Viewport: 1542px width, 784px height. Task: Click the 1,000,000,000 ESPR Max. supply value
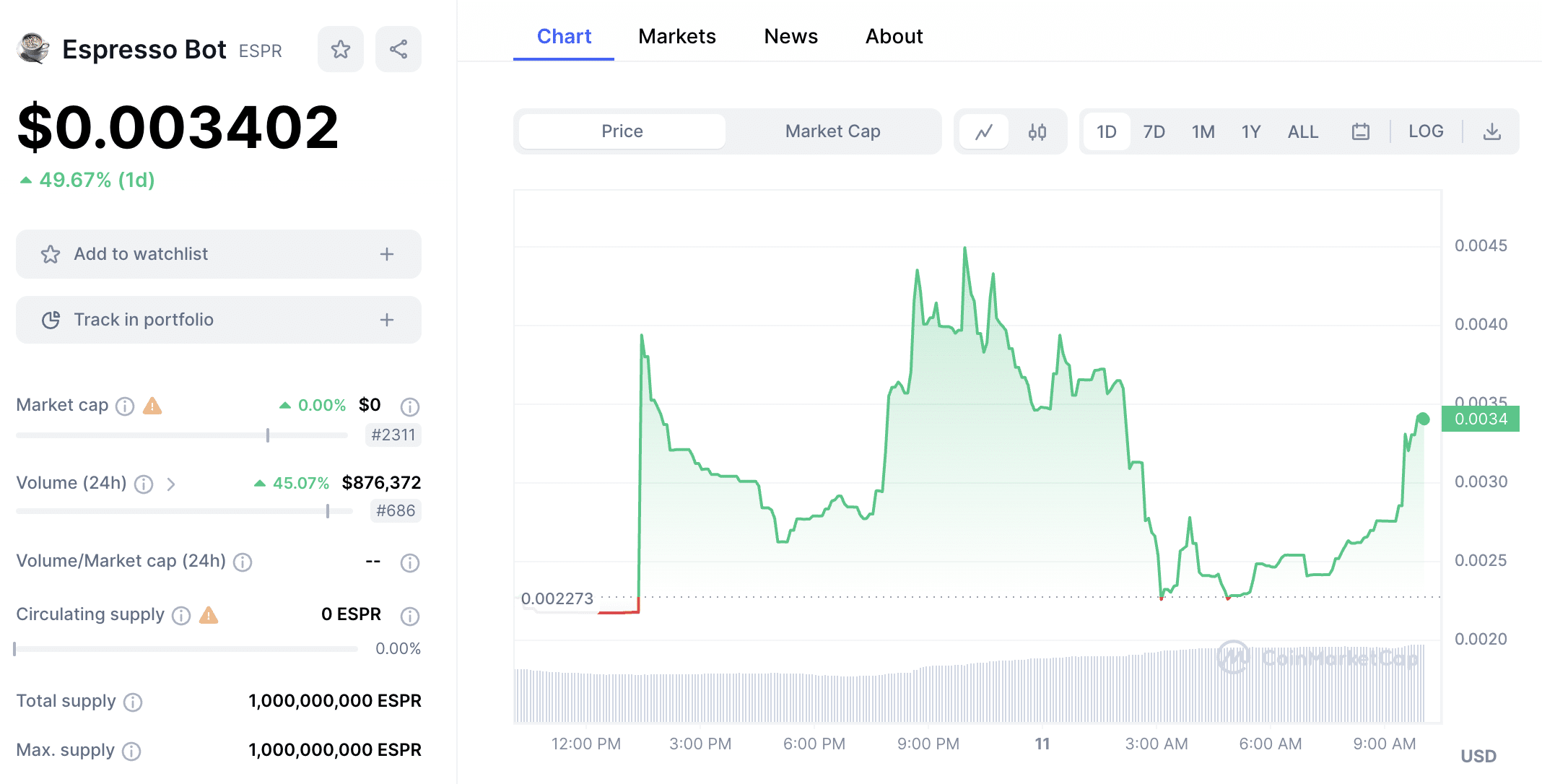tap(335, 750)
